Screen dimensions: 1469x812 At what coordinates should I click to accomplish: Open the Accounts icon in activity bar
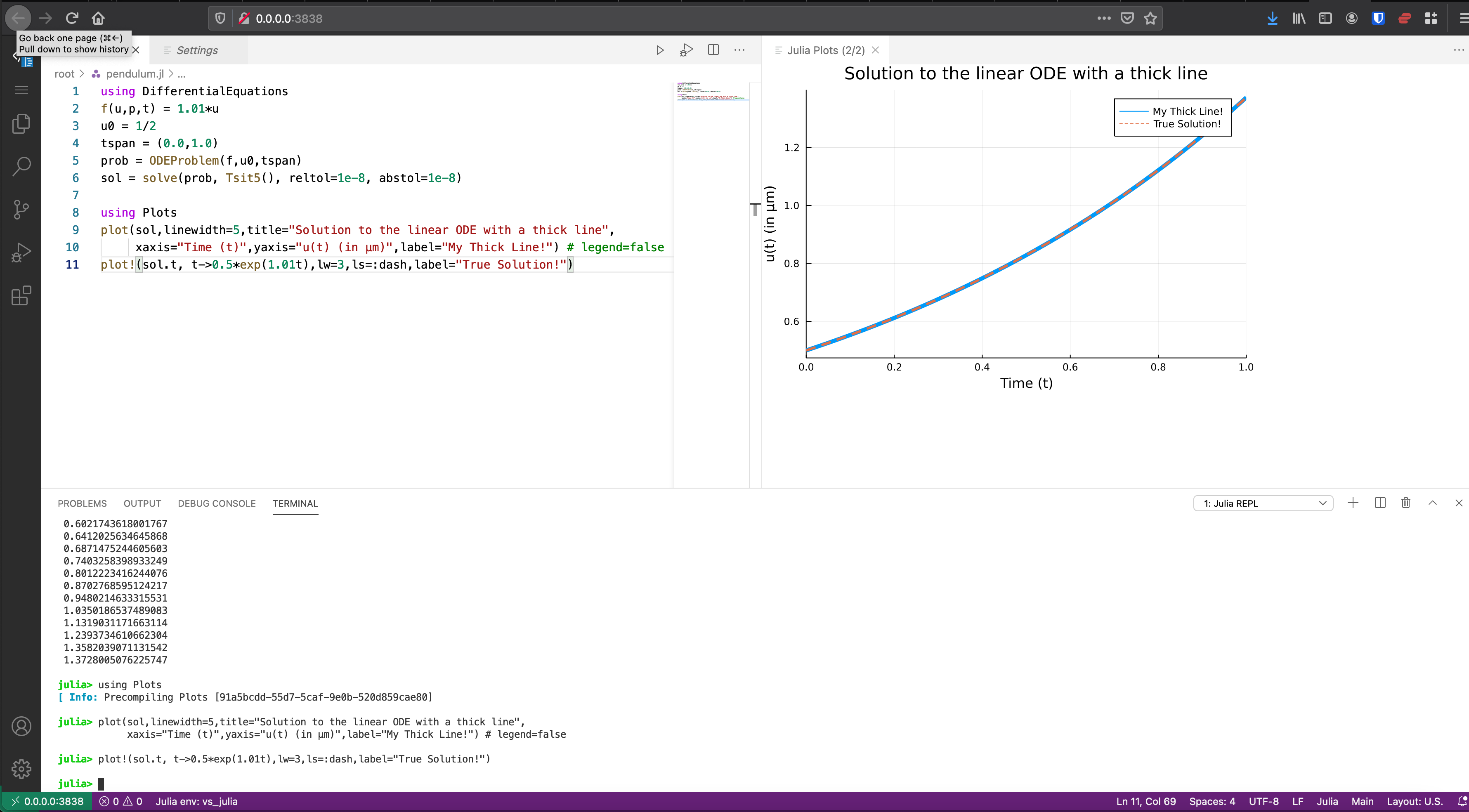(21, 726)
